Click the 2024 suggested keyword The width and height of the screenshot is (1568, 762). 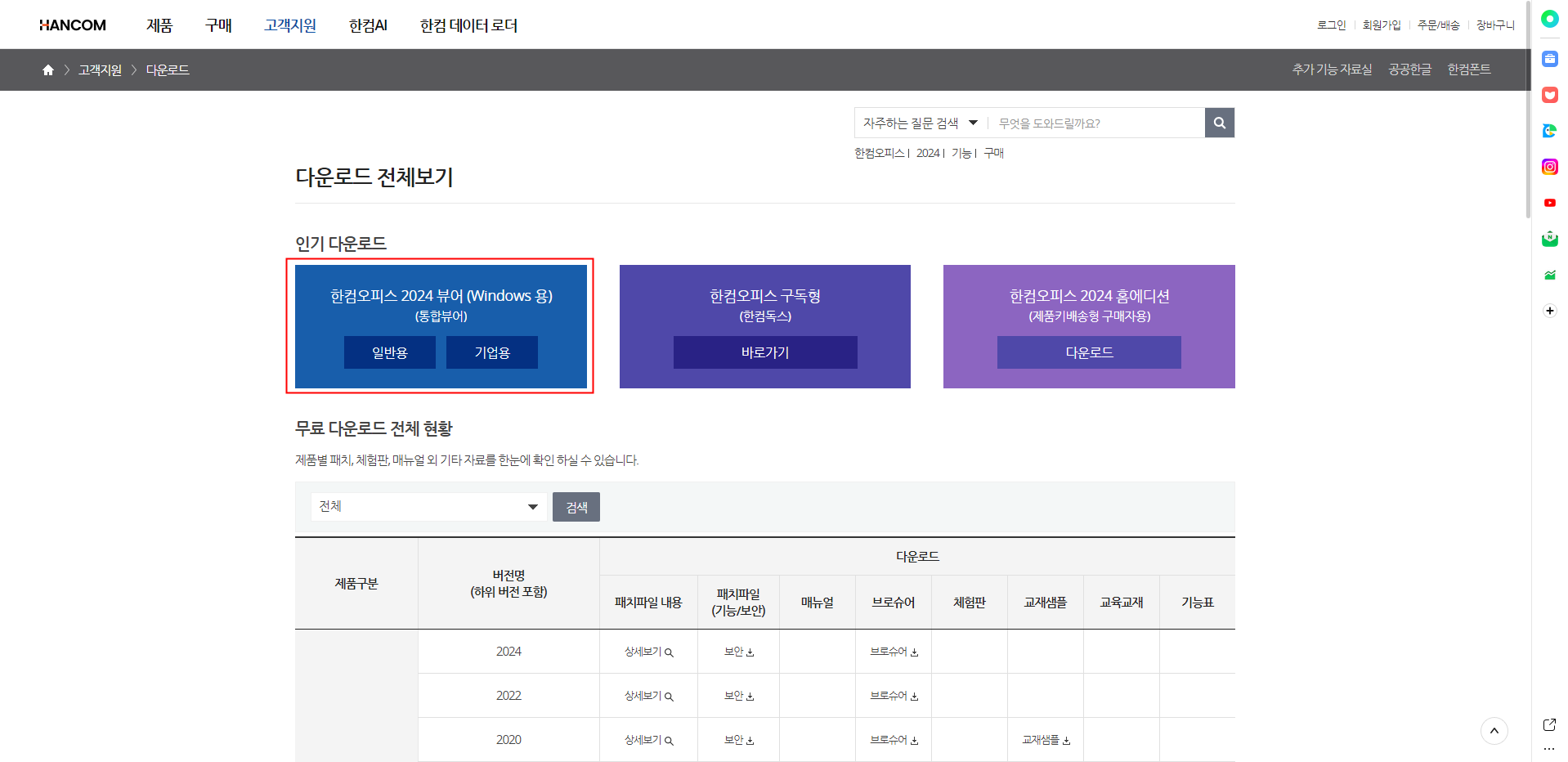[x=928, y=153]
